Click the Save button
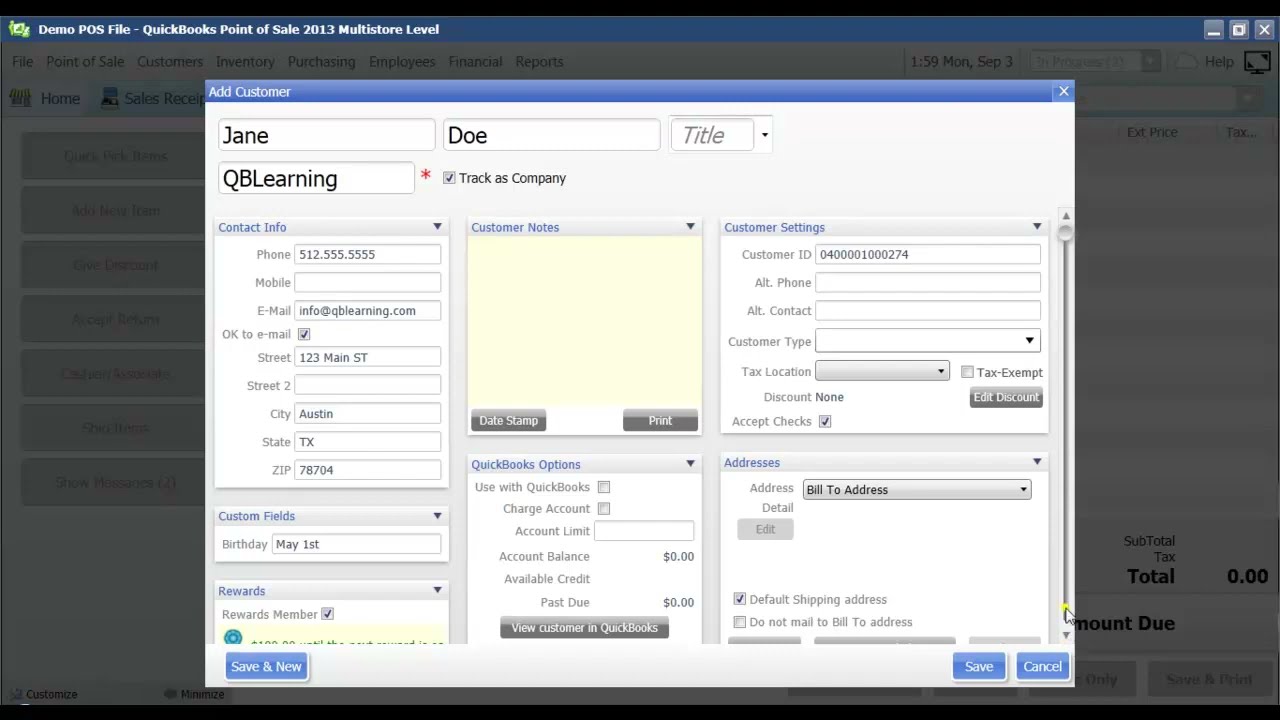1280x720 pixels. (x=979, y=666)
